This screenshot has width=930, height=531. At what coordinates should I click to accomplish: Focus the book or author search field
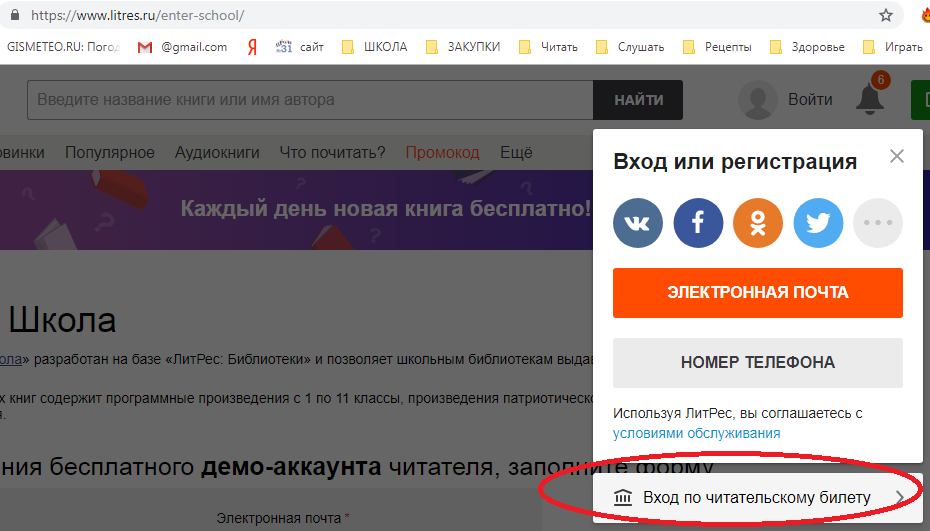[310, 100]
